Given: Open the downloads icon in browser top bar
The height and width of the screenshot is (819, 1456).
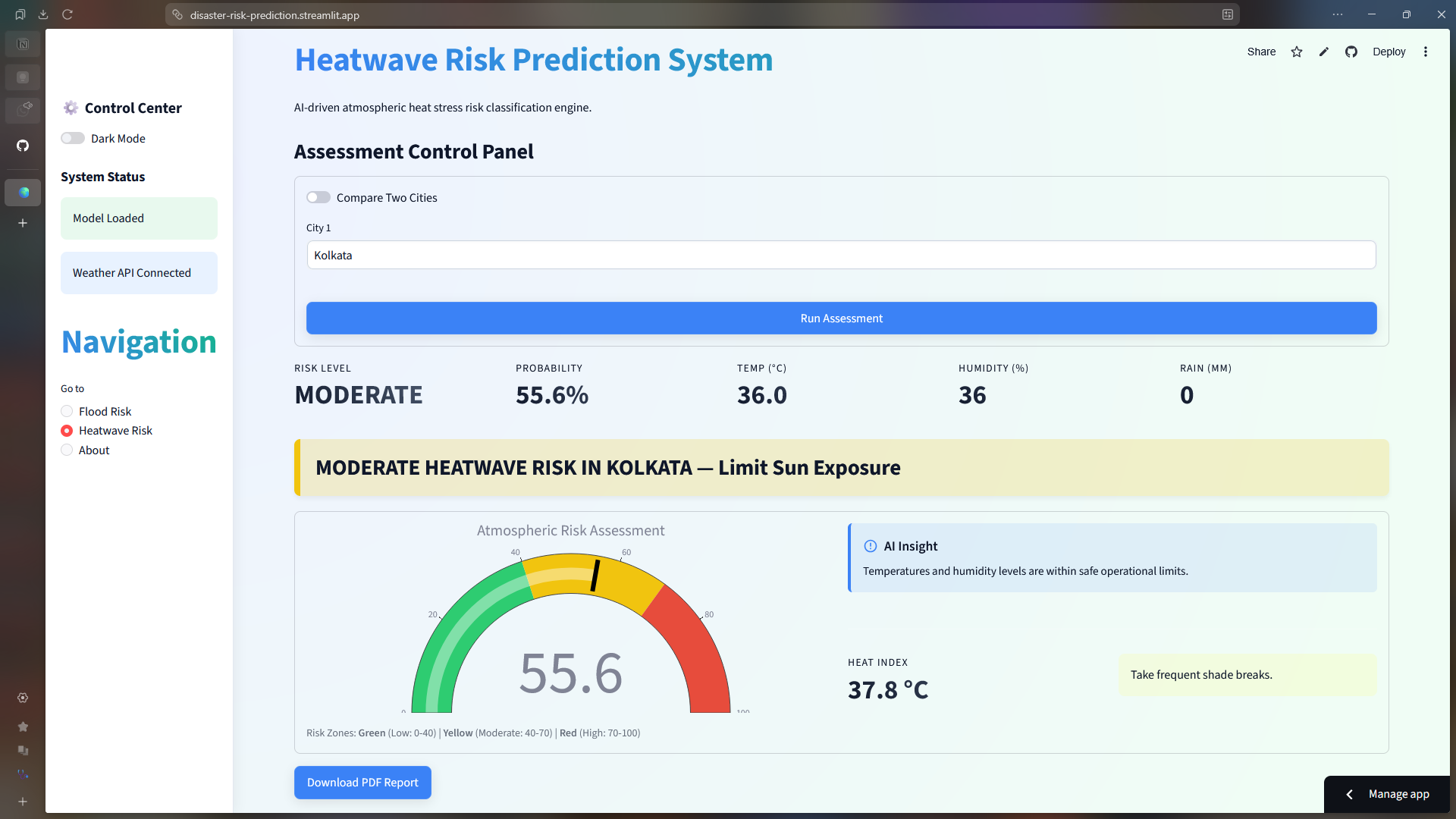Looking at the screenshot, I should click(x=43, y=14).
